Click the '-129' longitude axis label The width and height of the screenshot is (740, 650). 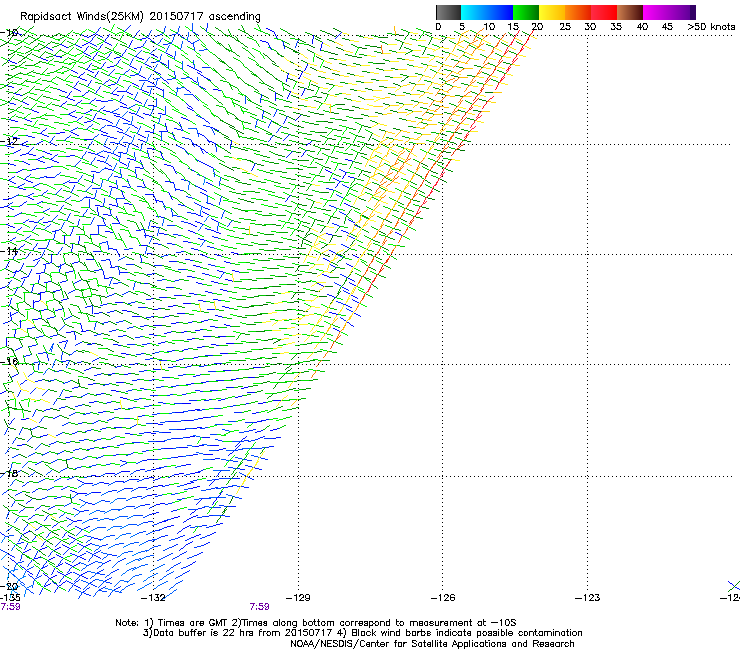tap(298, 598)
